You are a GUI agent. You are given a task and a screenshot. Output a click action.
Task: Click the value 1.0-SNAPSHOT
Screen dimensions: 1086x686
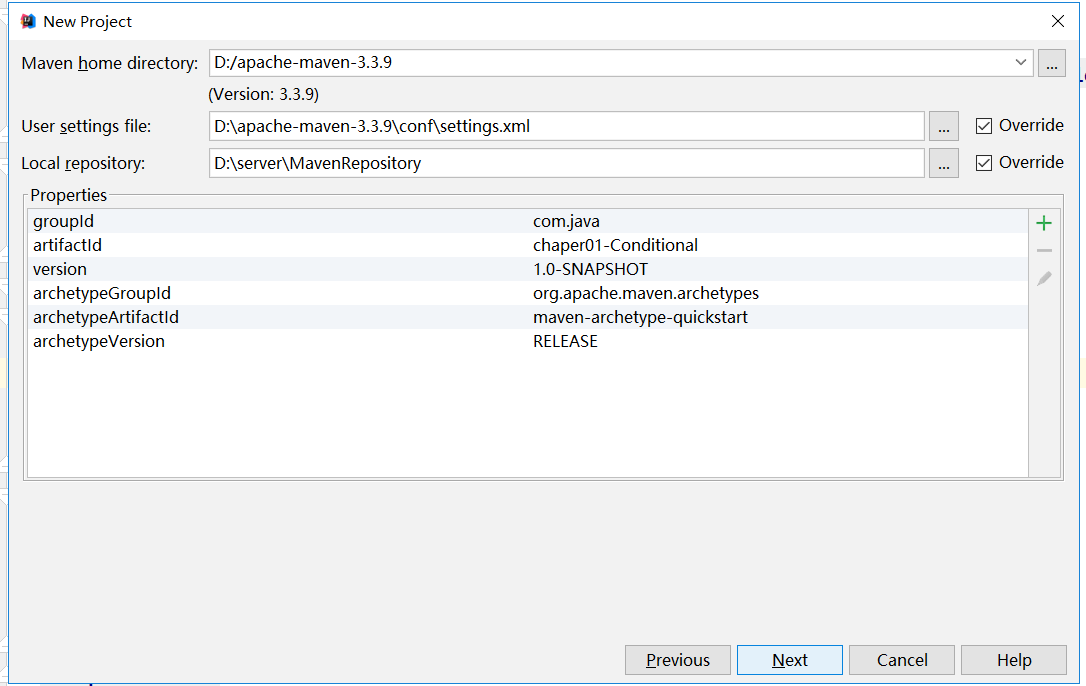pyautogui.click(x=590, y=269)
